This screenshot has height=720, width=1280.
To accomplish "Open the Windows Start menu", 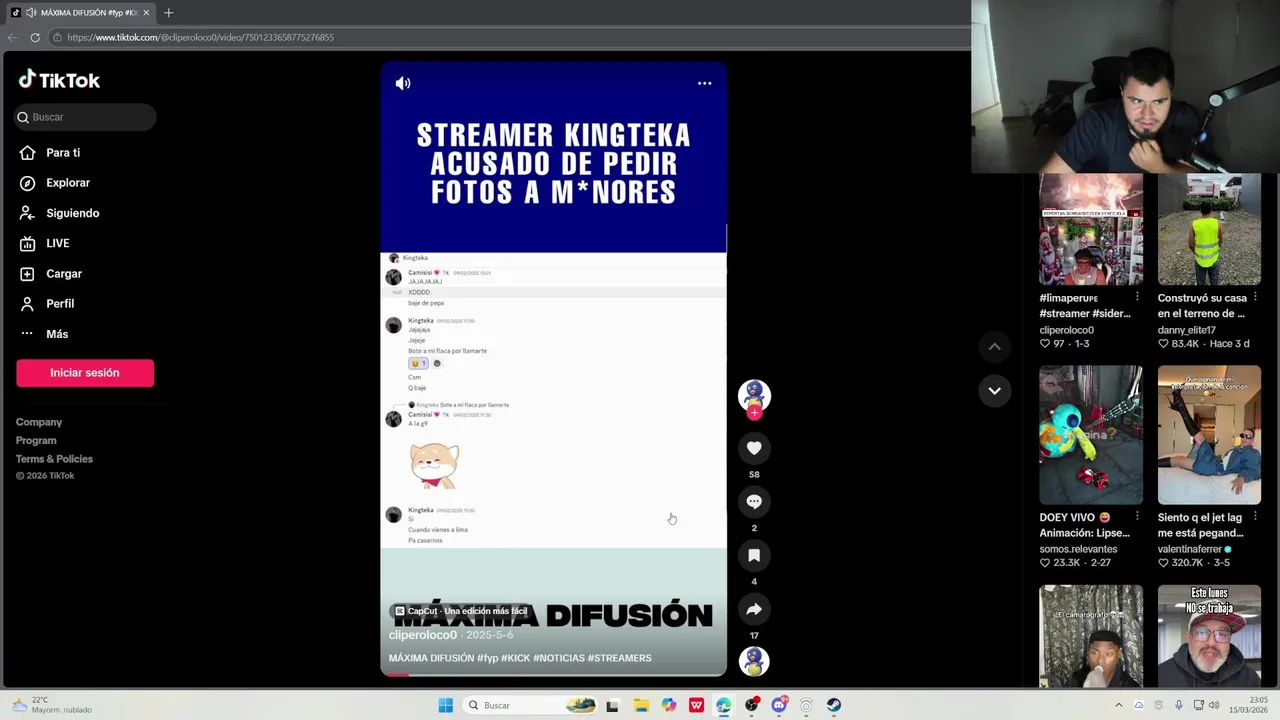I will (446, 705).
